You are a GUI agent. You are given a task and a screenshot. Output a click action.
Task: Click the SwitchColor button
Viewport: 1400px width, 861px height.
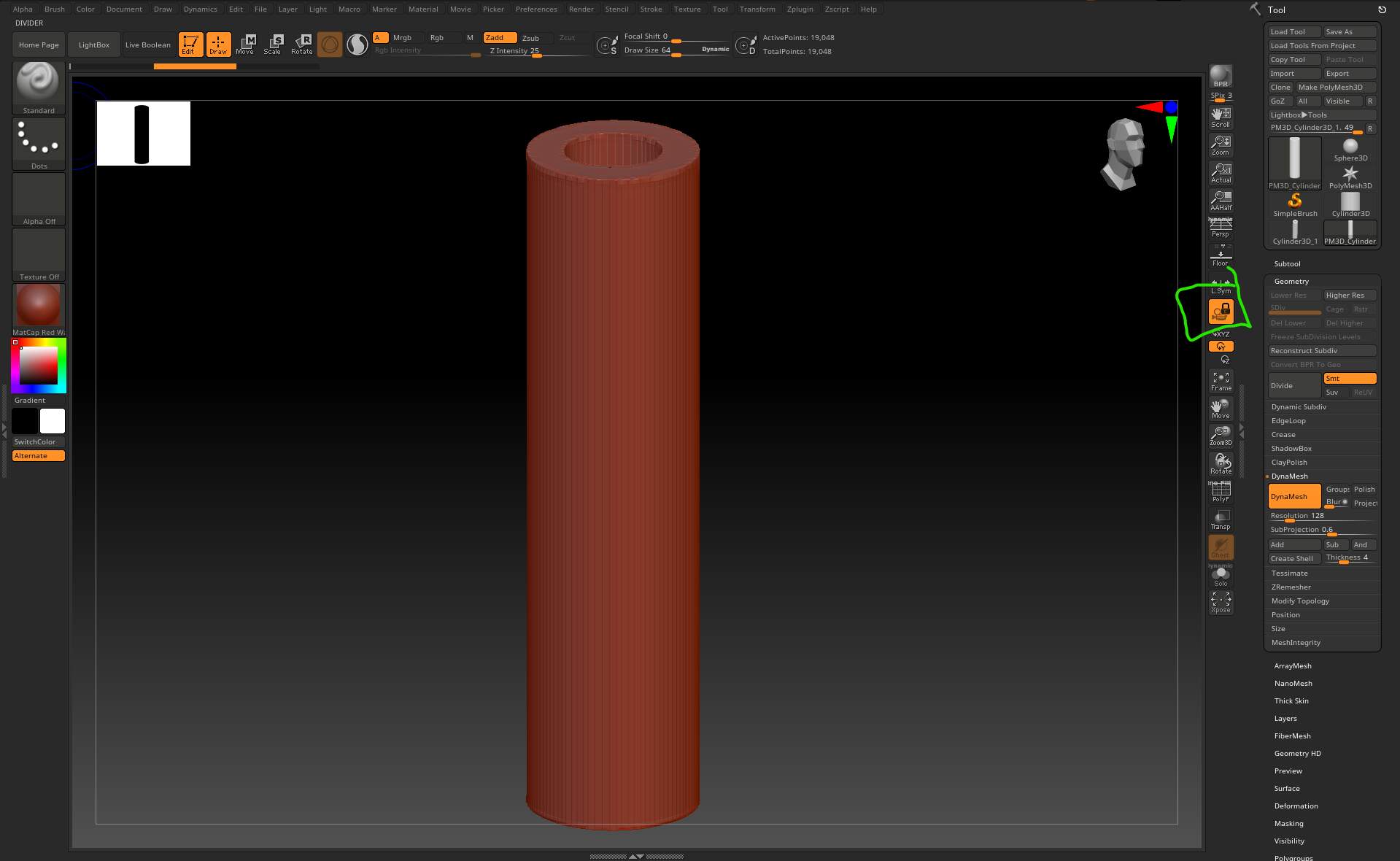coord(39,441)
